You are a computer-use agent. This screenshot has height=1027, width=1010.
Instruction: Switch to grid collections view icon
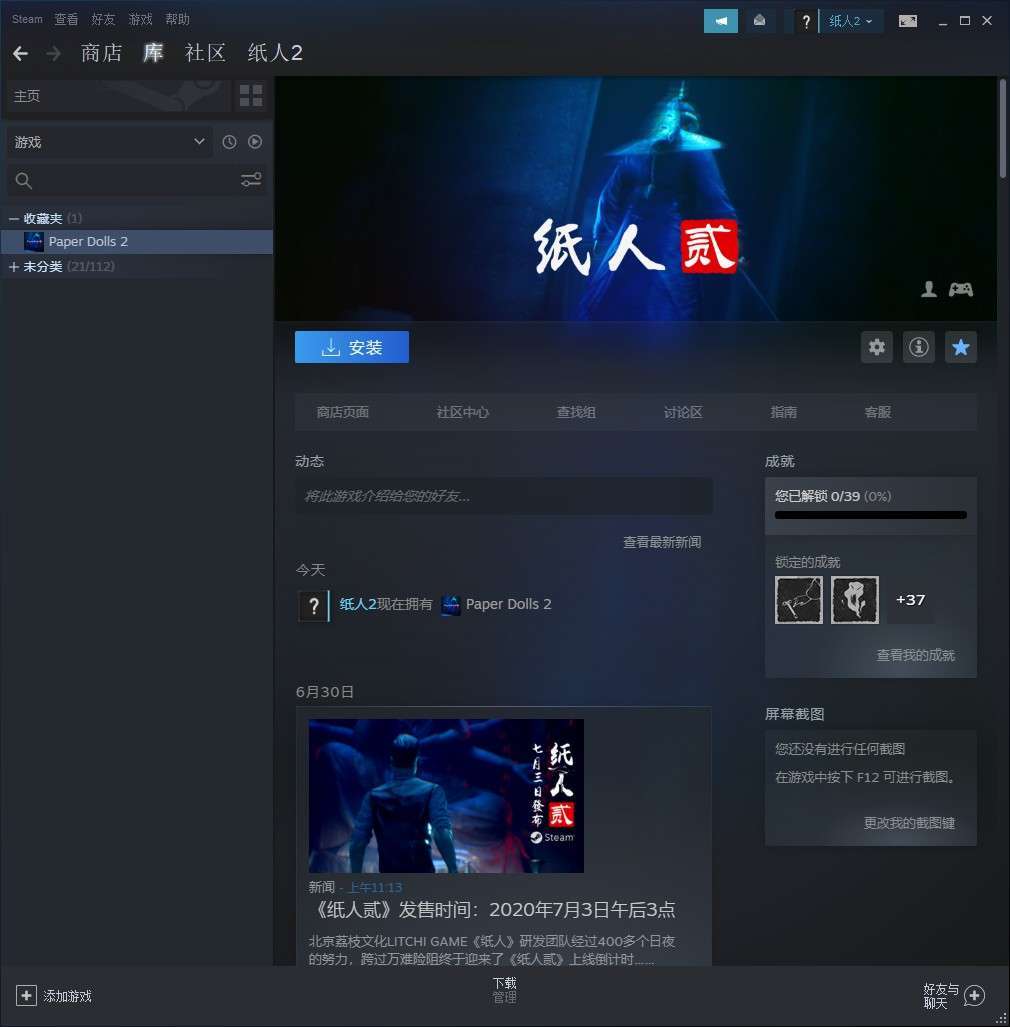[251, 96]
